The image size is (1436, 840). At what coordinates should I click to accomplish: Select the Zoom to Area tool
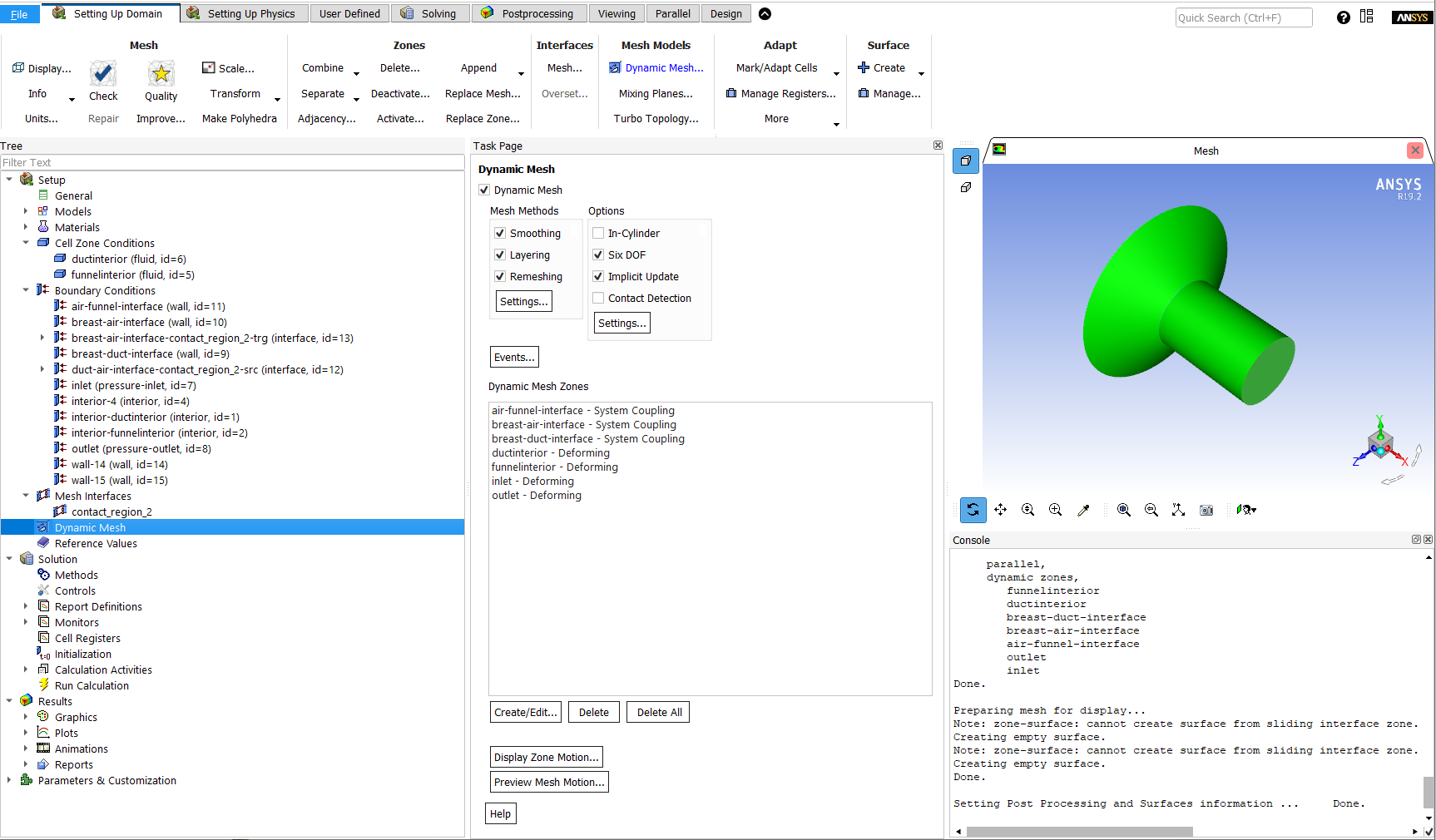pos(1056,510)
